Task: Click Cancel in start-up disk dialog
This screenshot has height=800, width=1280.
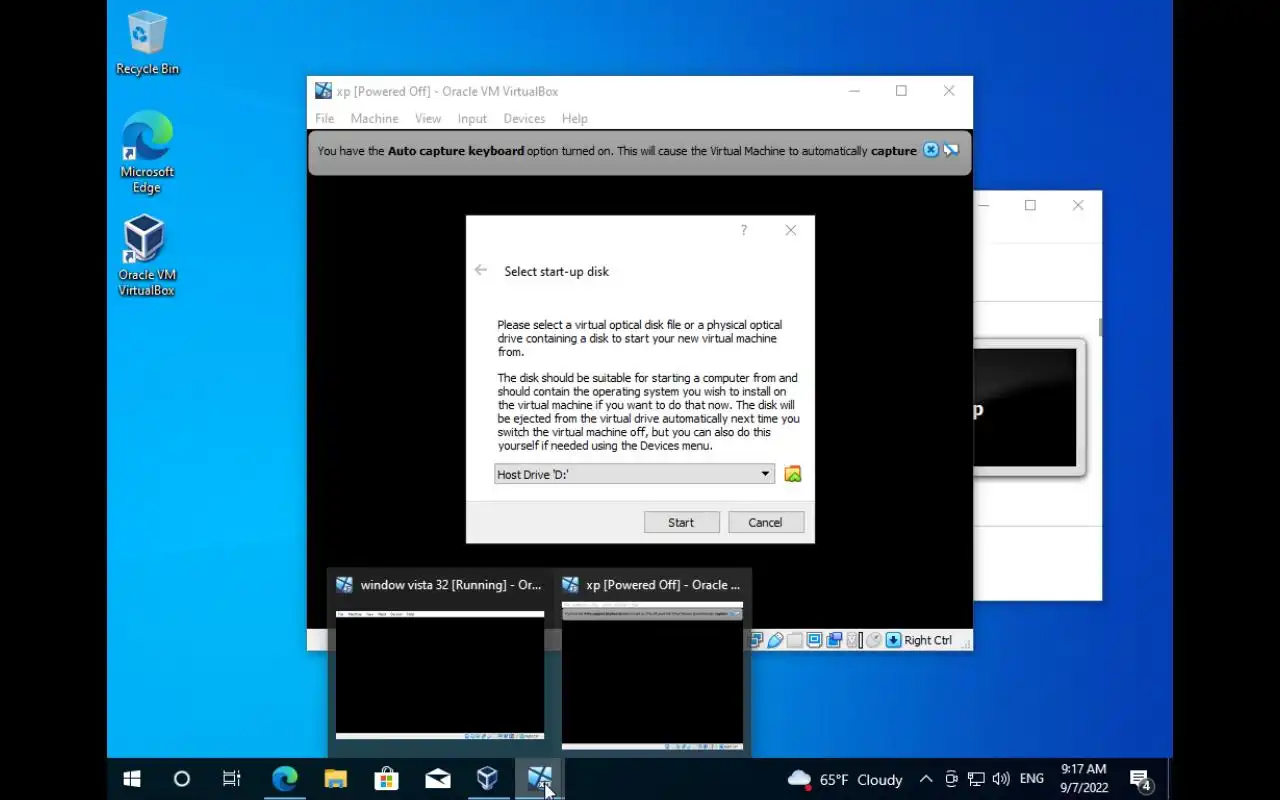Action: 765,522
